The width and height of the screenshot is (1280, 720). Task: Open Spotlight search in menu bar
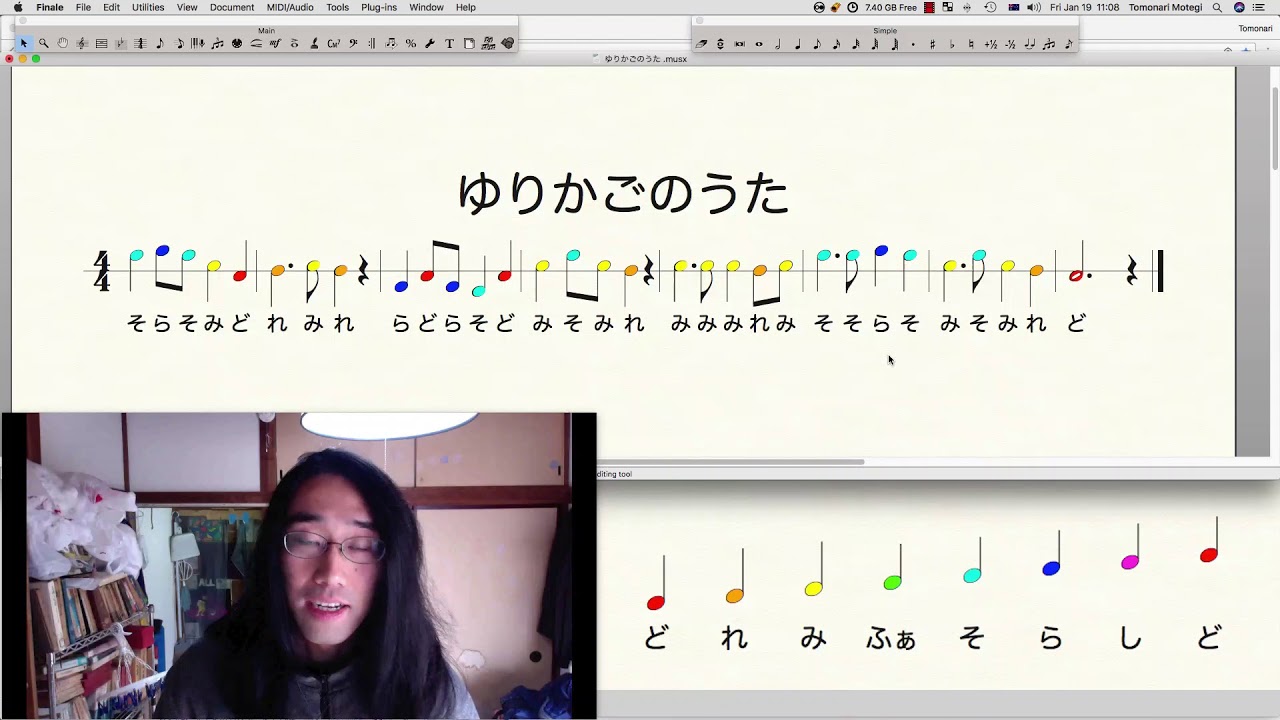point(1217,7)
